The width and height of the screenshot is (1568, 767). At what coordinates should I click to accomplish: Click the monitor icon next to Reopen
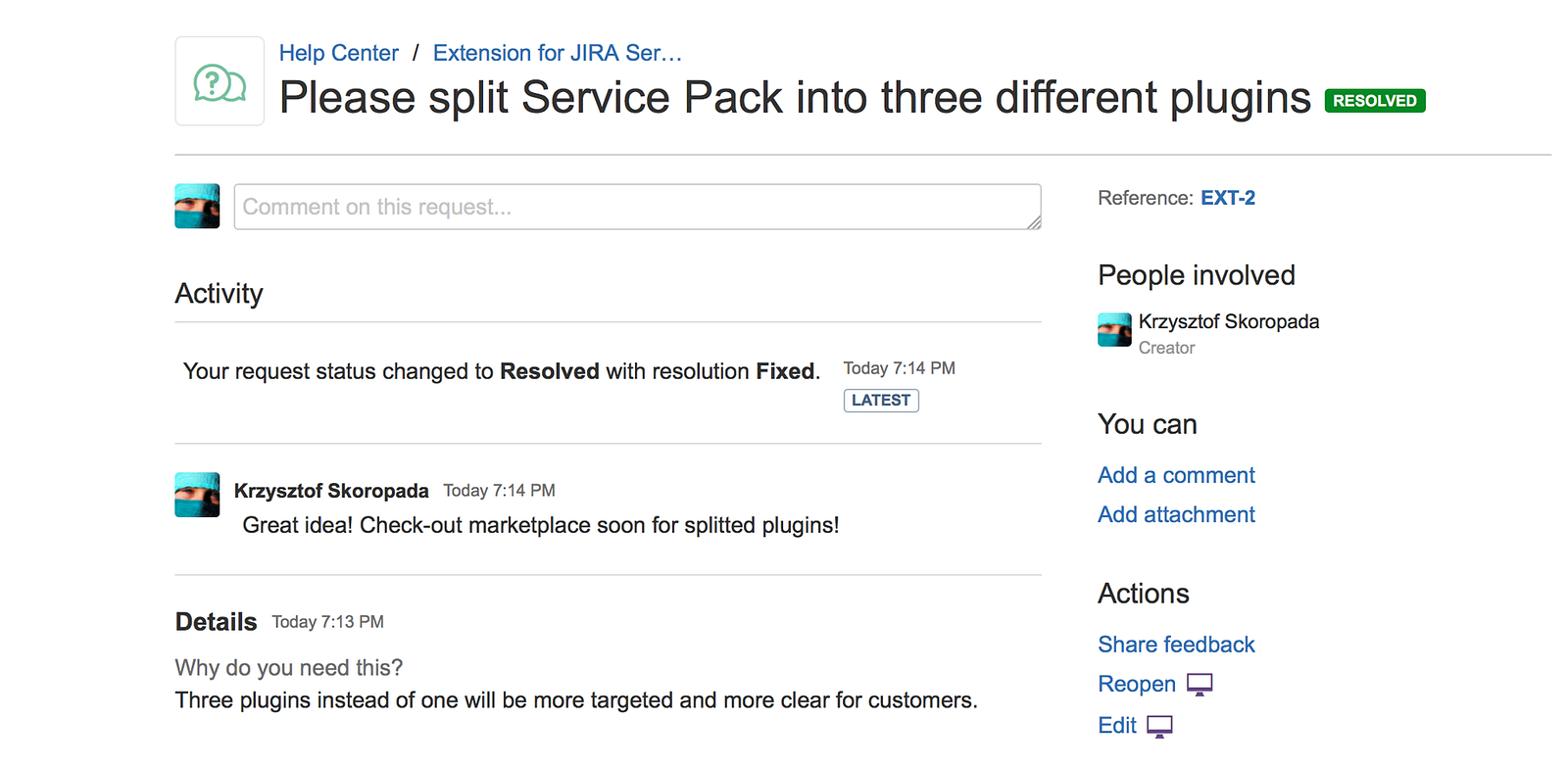tap(1200, 684)
